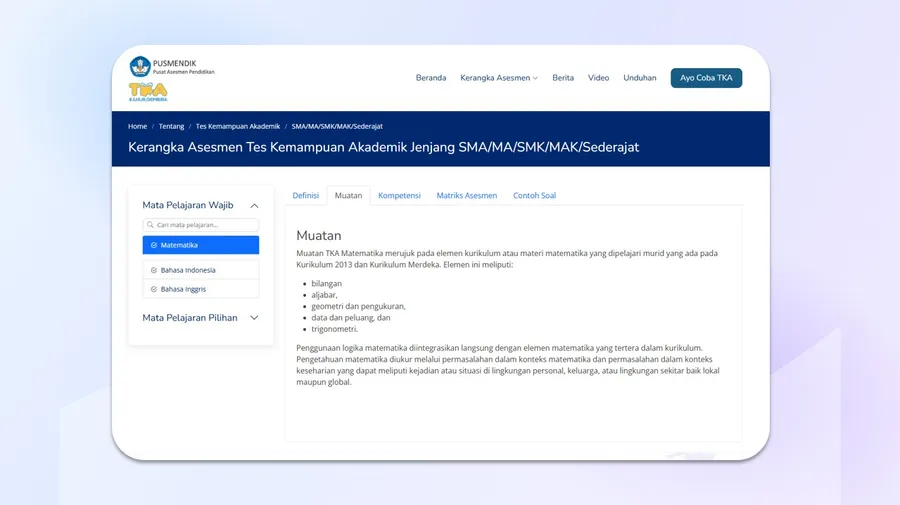Open the Kerangka Asesmen dropdown menu
The height and width of the screenshot is (505, 900).
click(499, 78)
